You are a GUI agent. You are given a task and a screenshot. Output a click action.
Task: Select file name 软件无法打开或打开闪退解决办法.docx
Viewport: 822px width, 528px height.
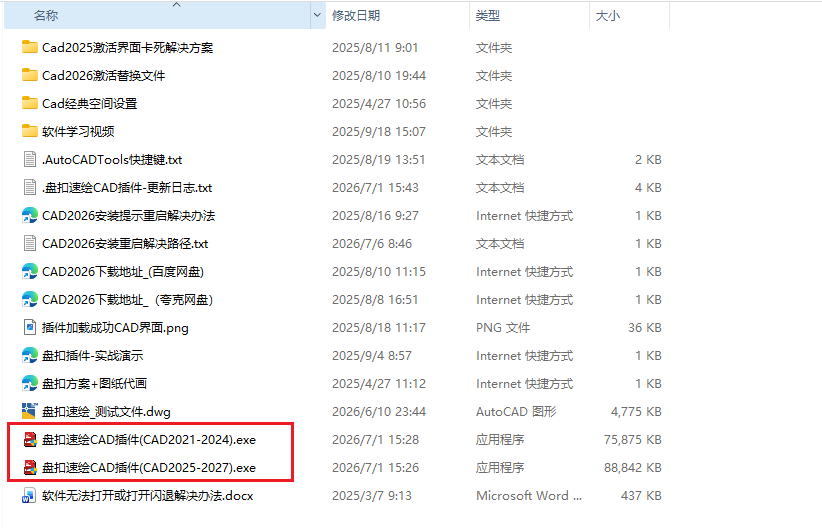(x=147, y=496)
